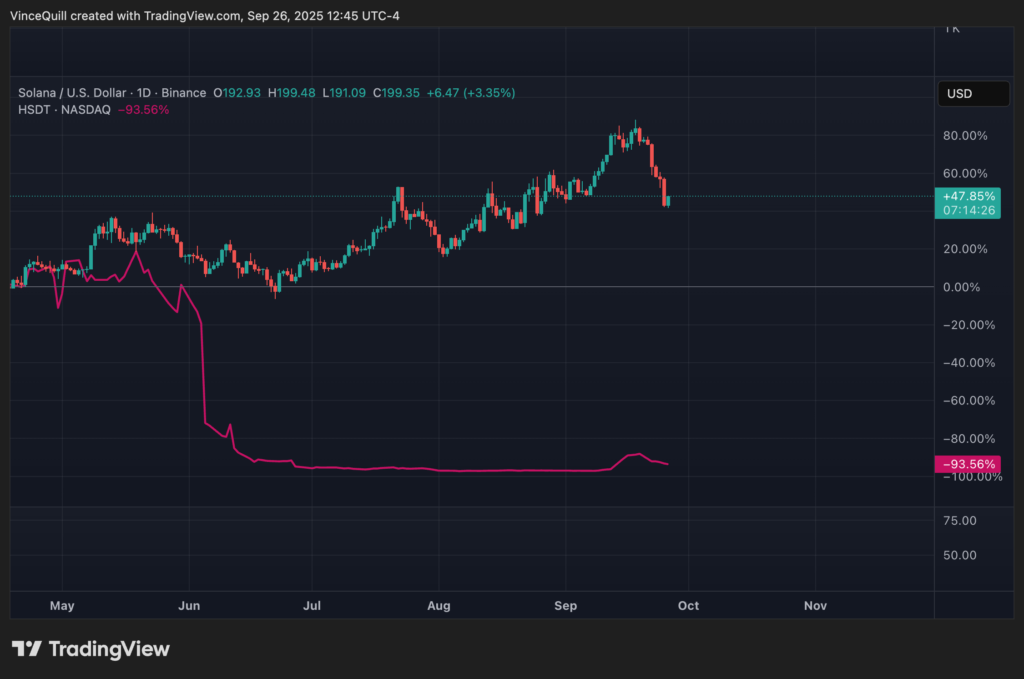Open the USD currency selector
This screenshot has width=1024, height=679.
click(971, 93)
